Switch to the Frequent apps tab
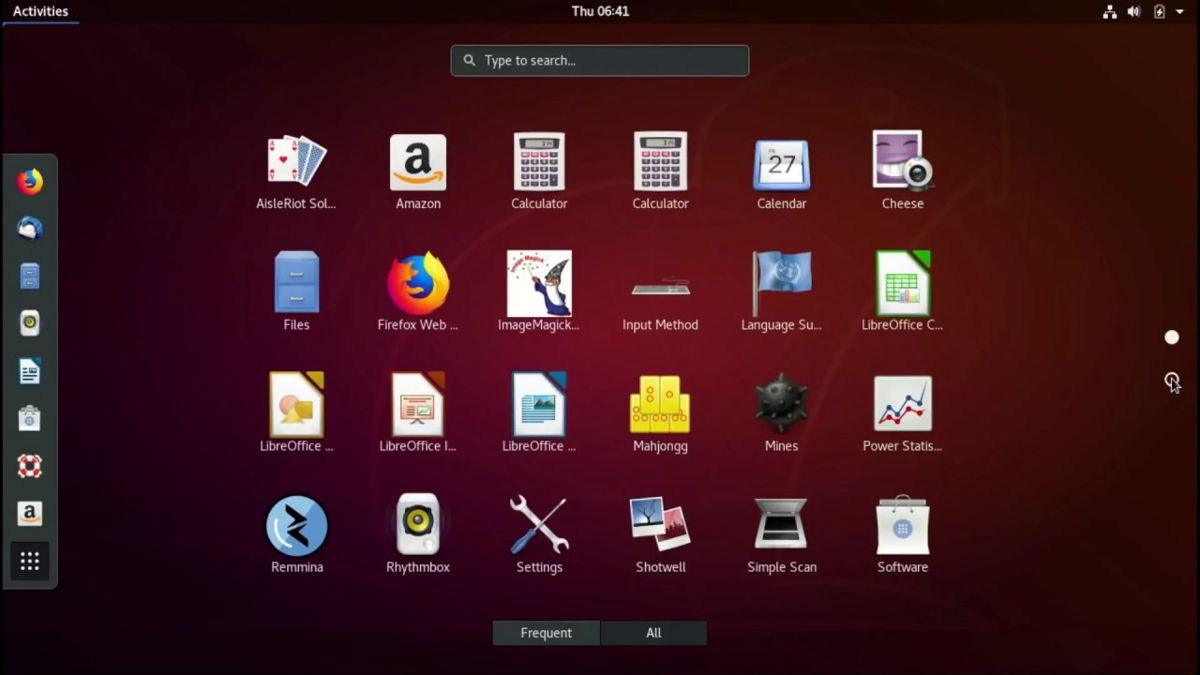This screenshot has height=675, width=1200. point(545,632)
